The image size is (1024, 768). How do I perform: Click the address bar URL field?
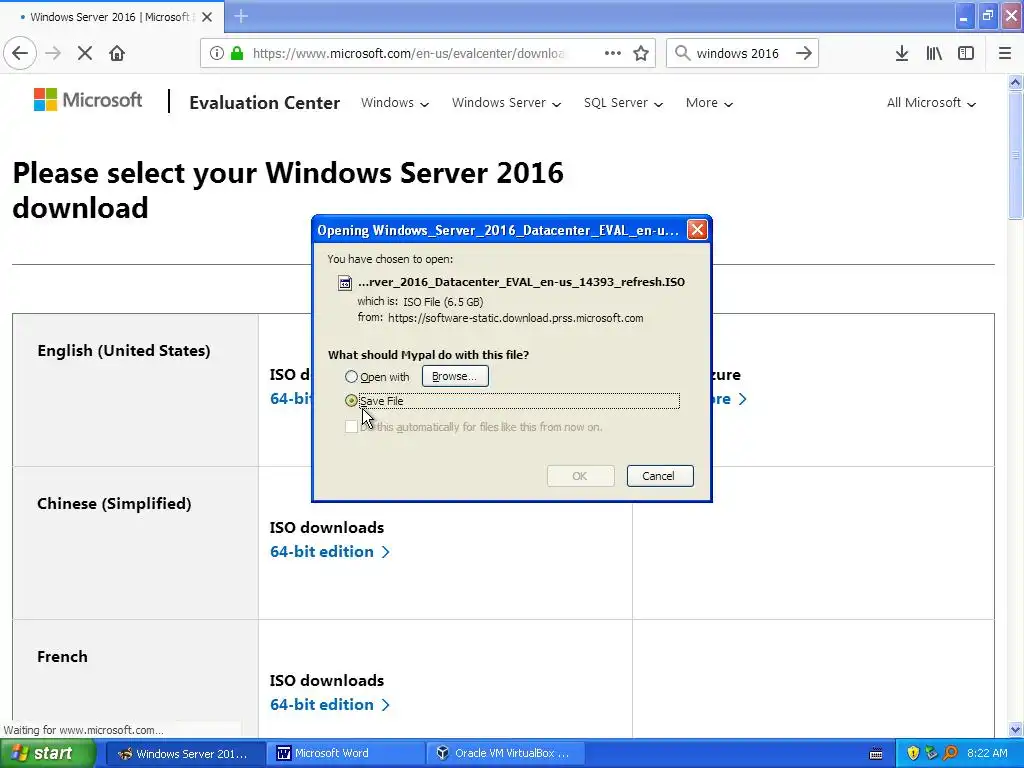[408, 53]
